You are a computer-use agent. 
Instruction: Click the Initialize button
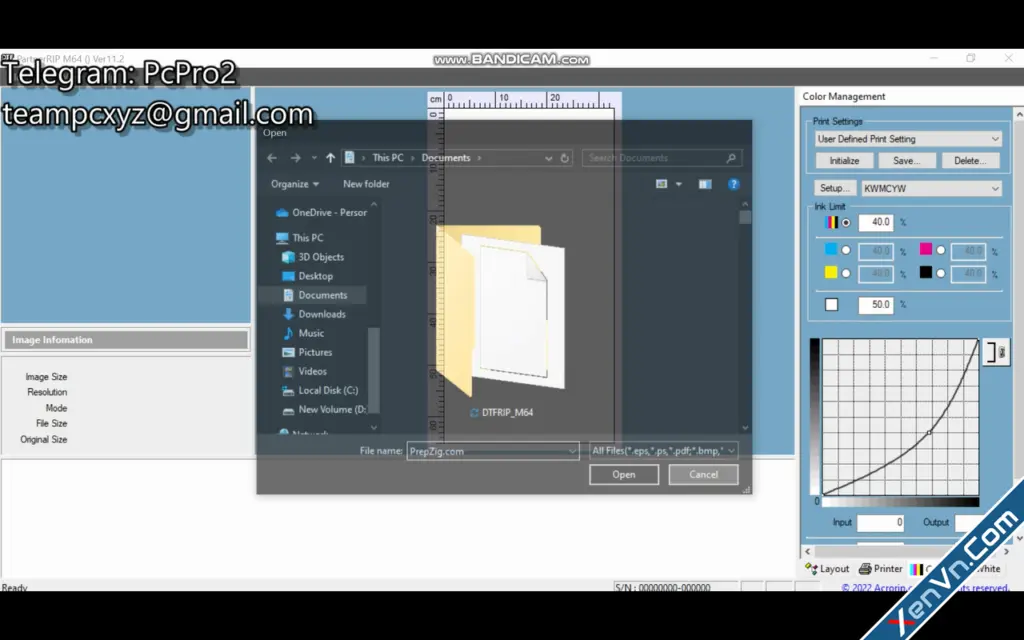(x=844, y=161)
